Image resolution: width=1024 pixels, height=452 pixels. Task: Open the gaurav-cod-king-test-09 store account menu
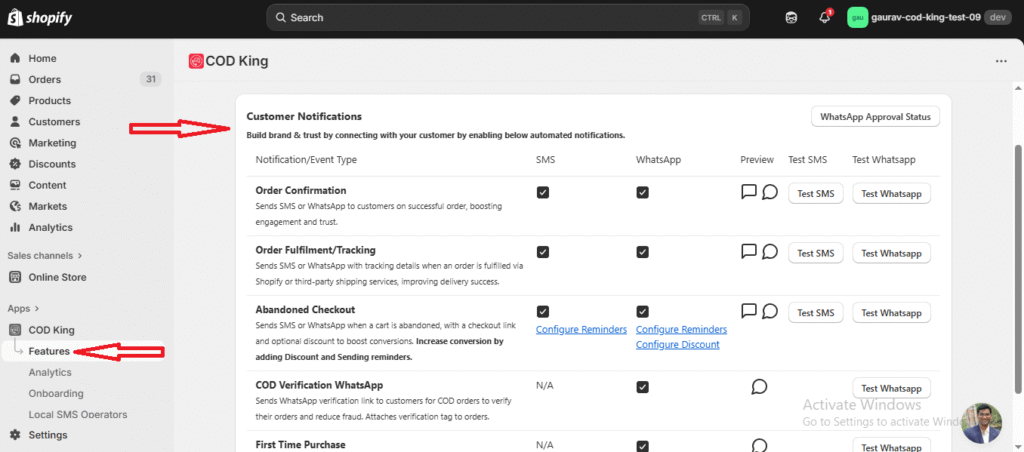pyautogui.click(x=929, y=17)
